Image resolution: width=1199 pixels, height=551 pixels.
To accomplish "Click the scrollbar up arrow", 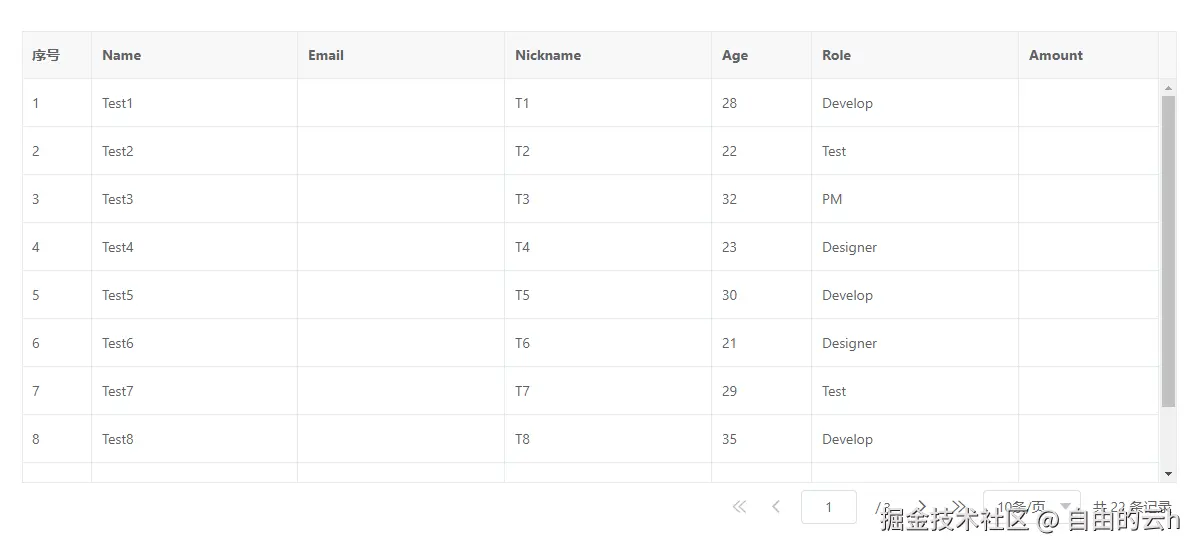I will 1168,88.
